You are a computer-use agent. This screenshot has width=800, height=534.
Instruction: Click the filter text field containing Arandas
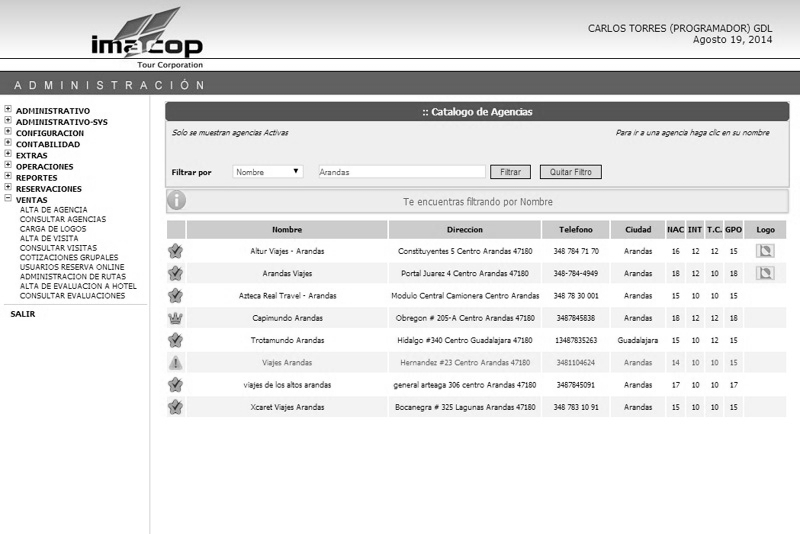(x=401, y=172)
